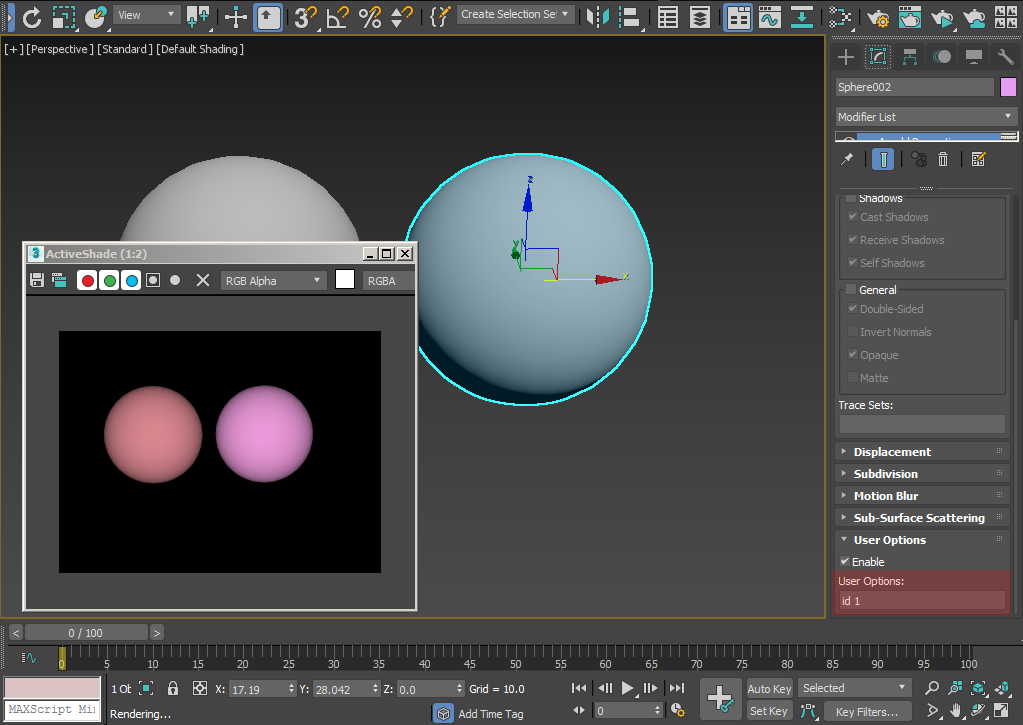Click the white color swatch in ActiveShade
This screenshot has width=1023, height=725.
coord(345,281)
